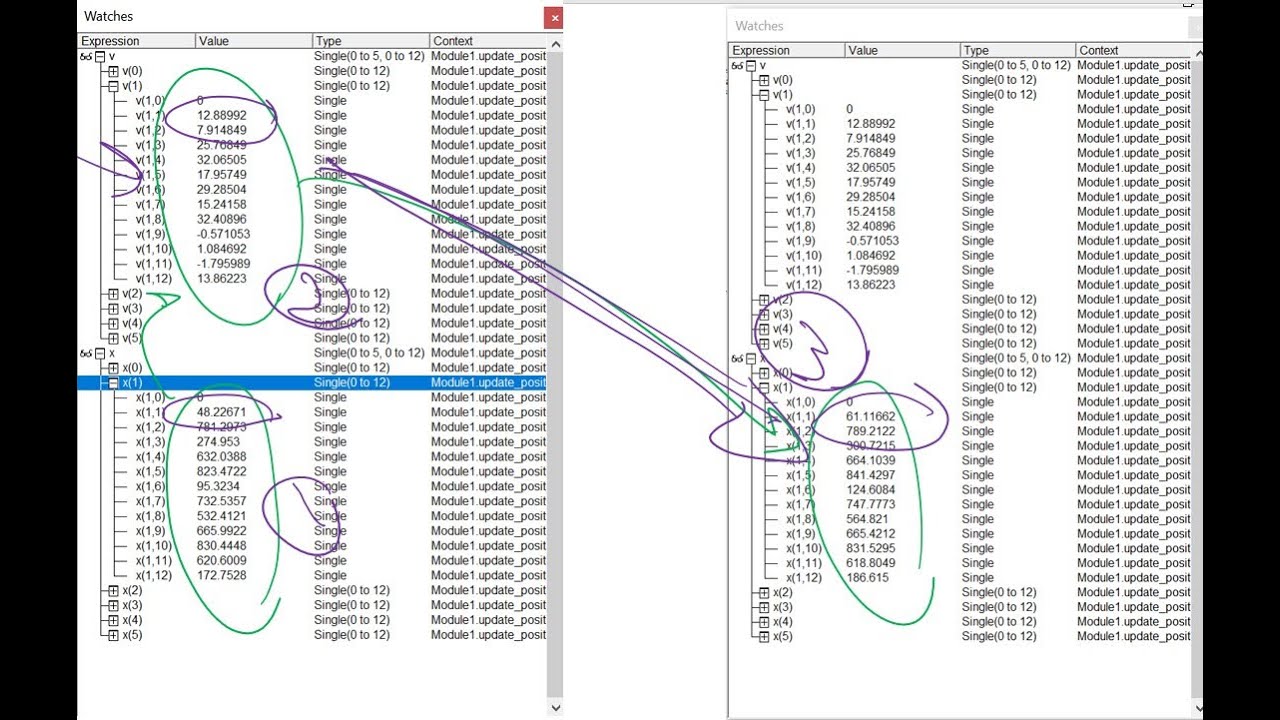Select value 664.1039 in right window

click(x=871, y=461)
